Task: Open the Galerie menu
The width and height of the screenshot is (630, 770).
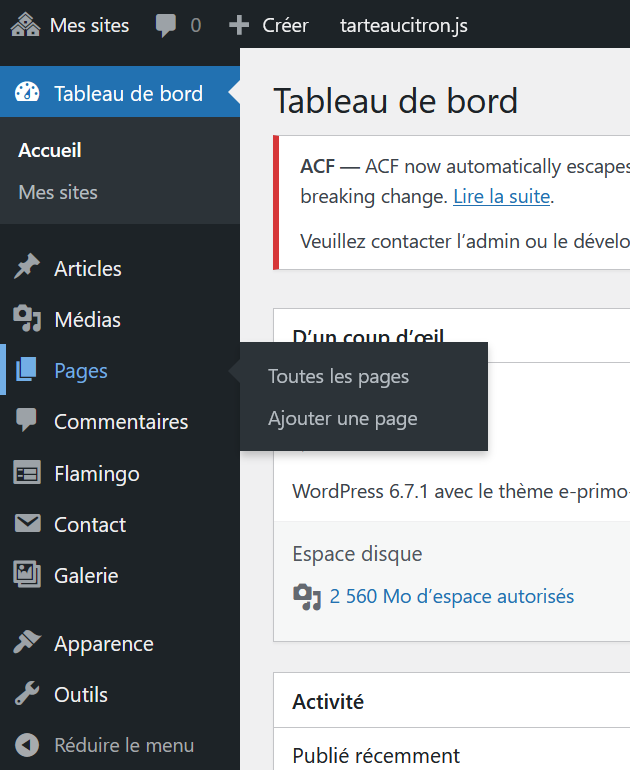Action: 86,576
